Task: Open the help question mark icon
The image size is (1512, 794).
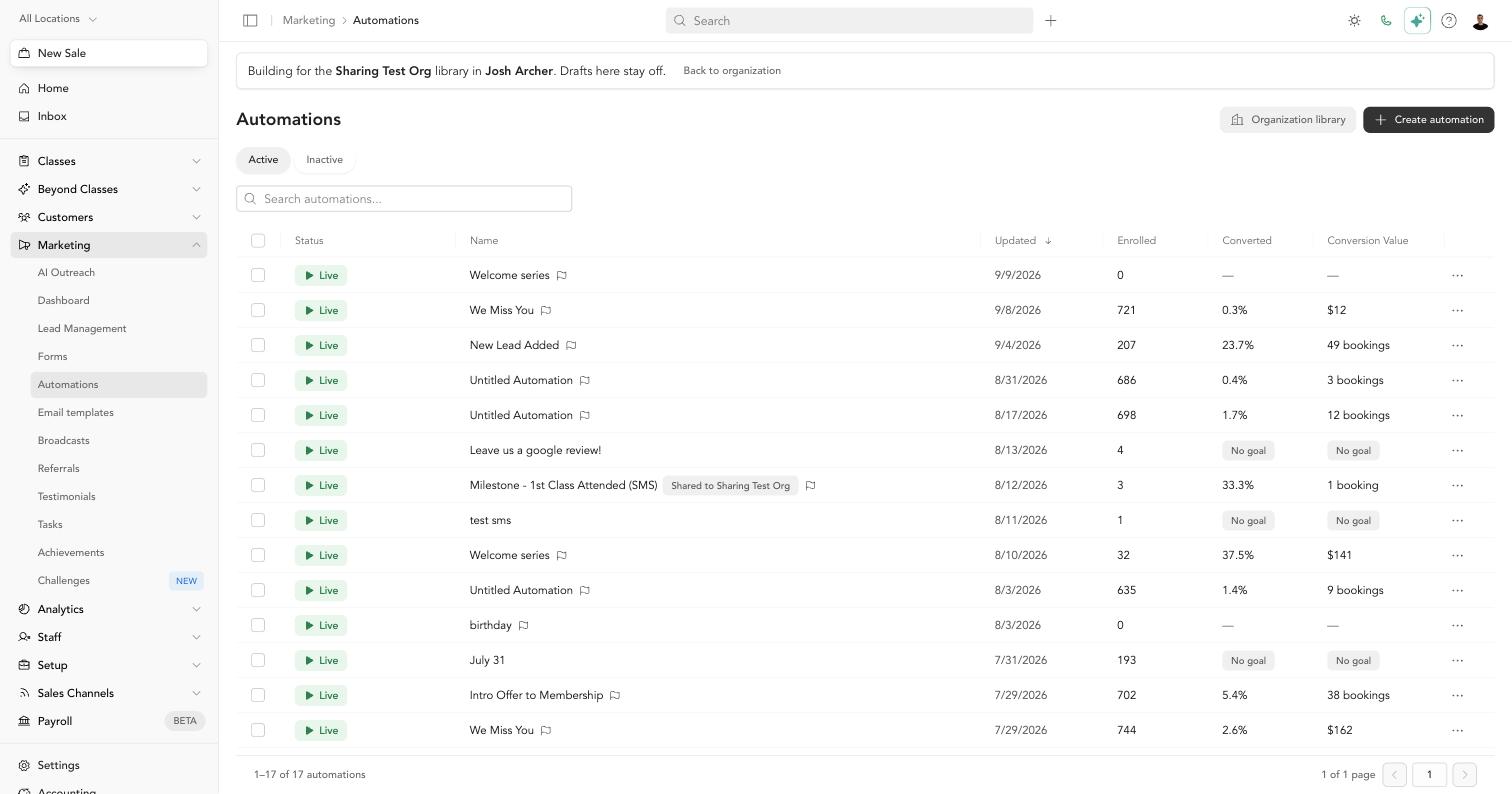Action: (x=1449, y=20)
